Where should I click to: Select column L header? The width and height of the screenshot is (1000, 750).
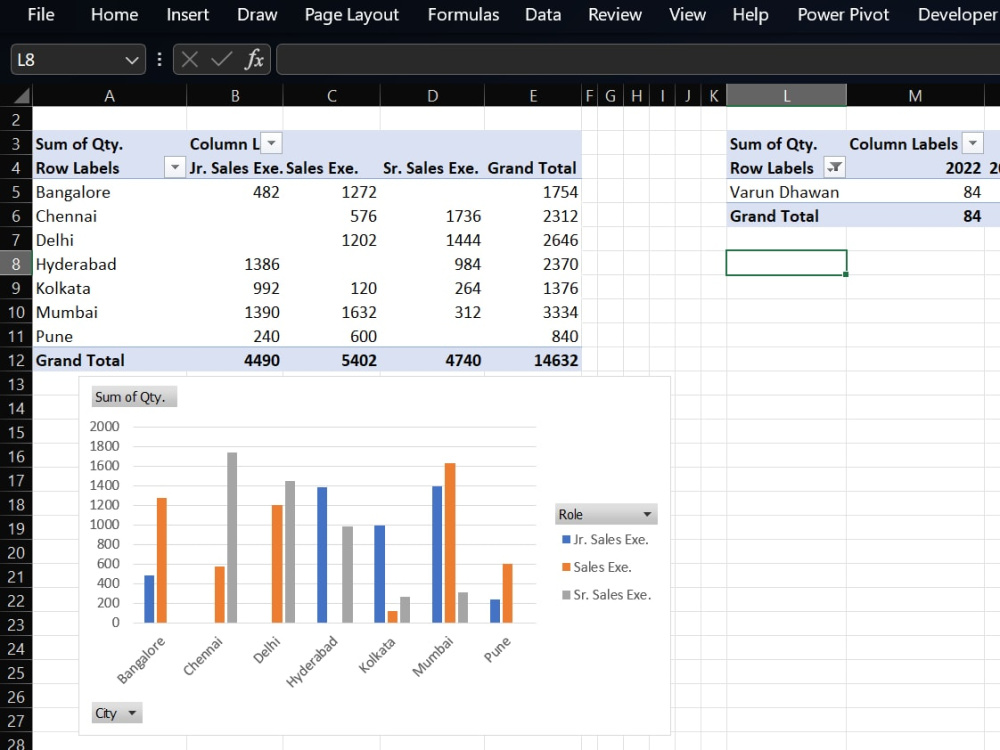click(x=786, y=96)
